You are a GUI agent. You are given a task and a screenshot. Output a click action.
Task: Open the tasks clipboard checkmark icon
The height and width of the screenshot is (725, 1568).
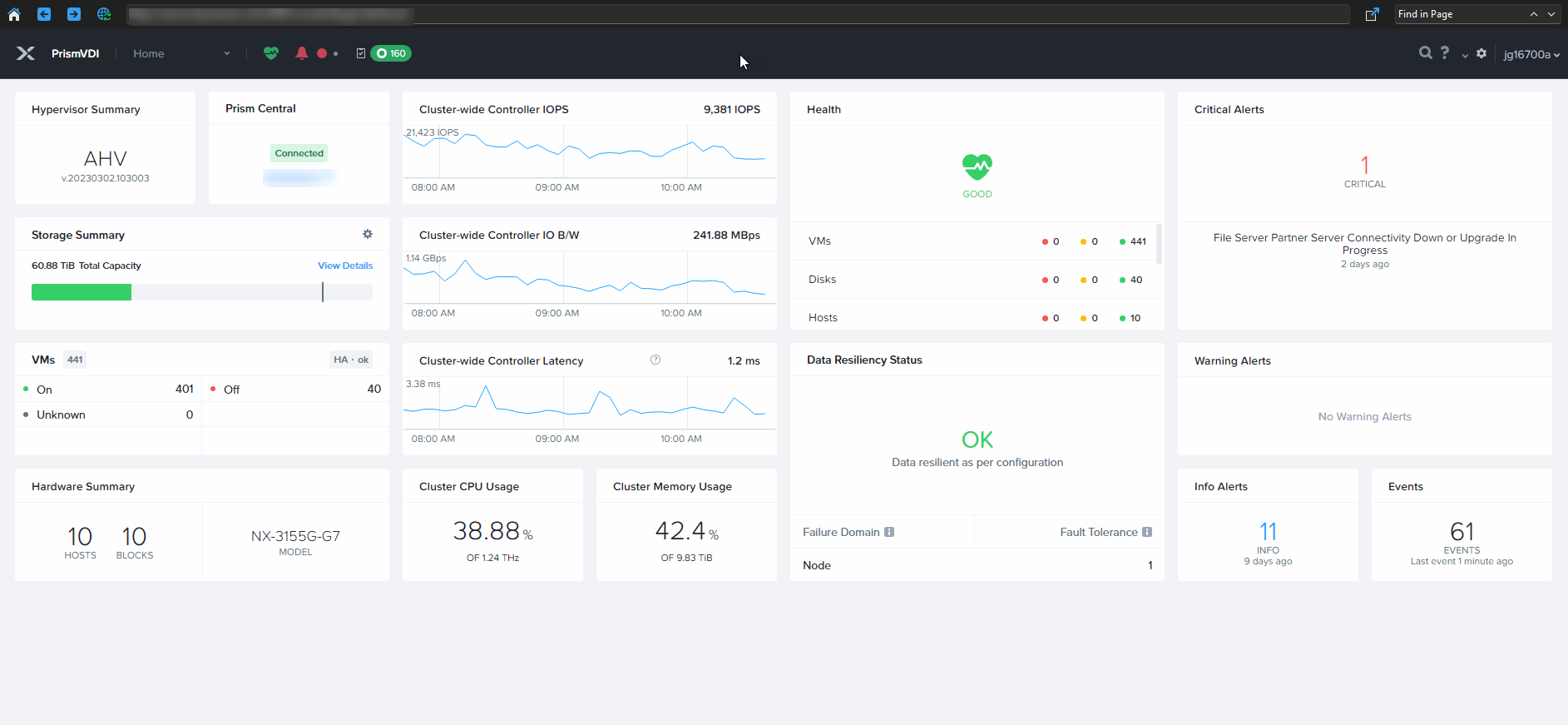(360, 53)
